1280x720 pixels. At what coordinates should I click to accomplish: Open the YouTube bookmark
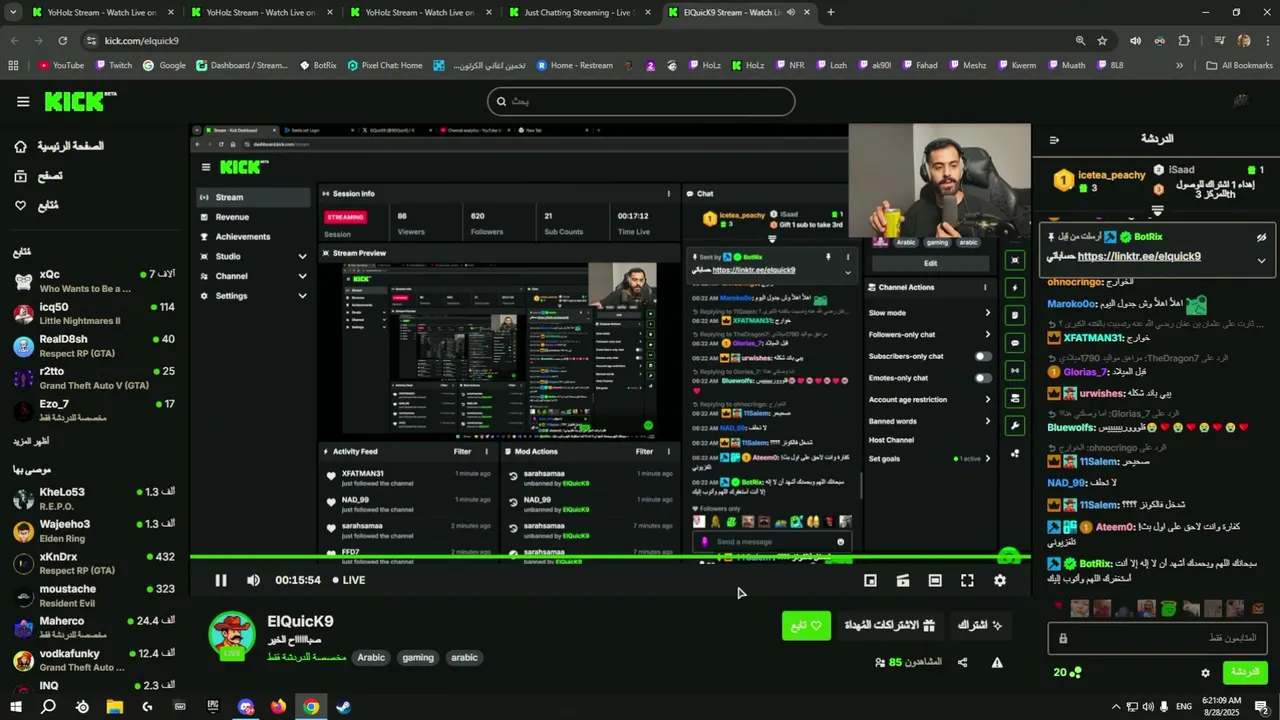point(61,66)
